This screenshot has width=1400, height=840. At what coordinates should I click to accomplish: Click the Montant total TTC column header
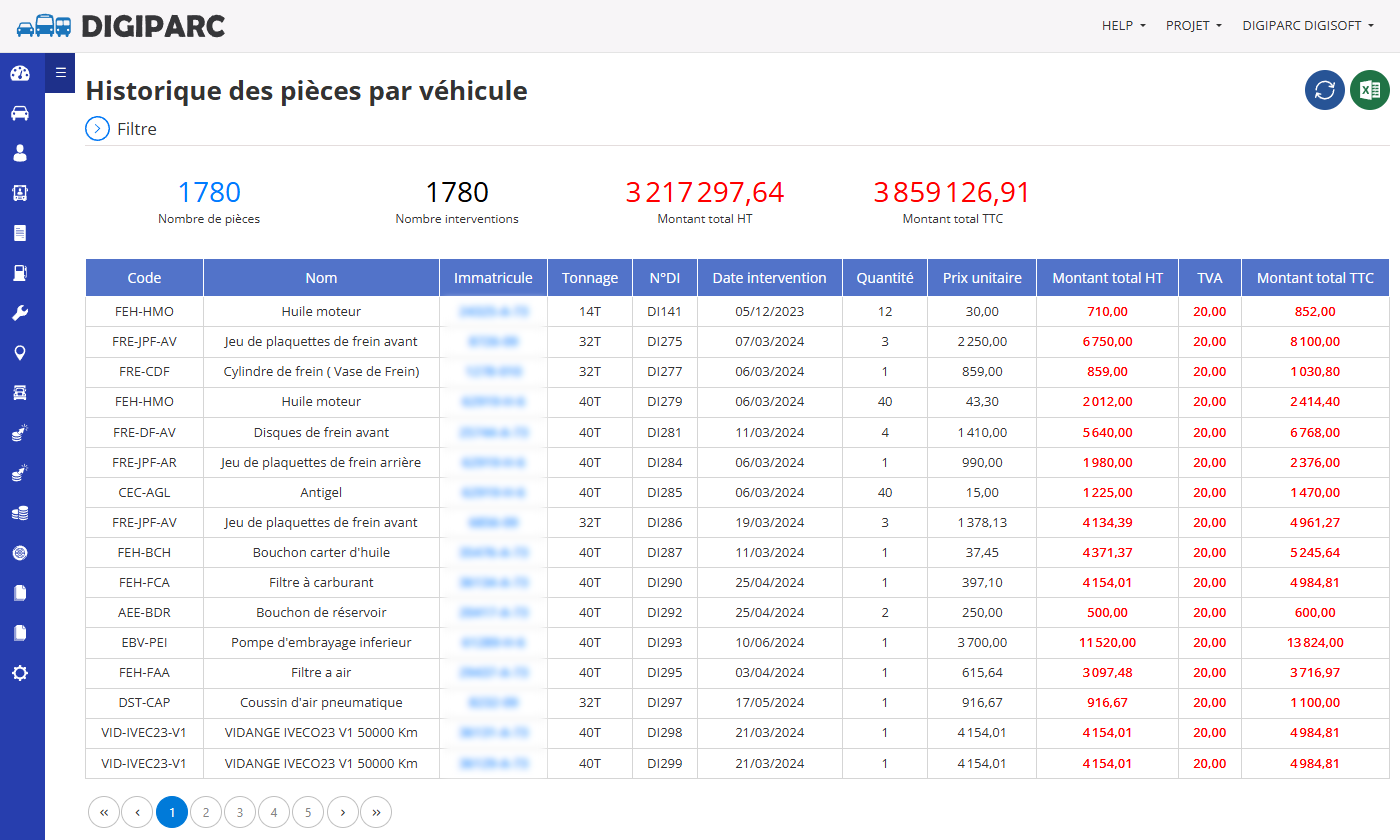click(1315, 278)
